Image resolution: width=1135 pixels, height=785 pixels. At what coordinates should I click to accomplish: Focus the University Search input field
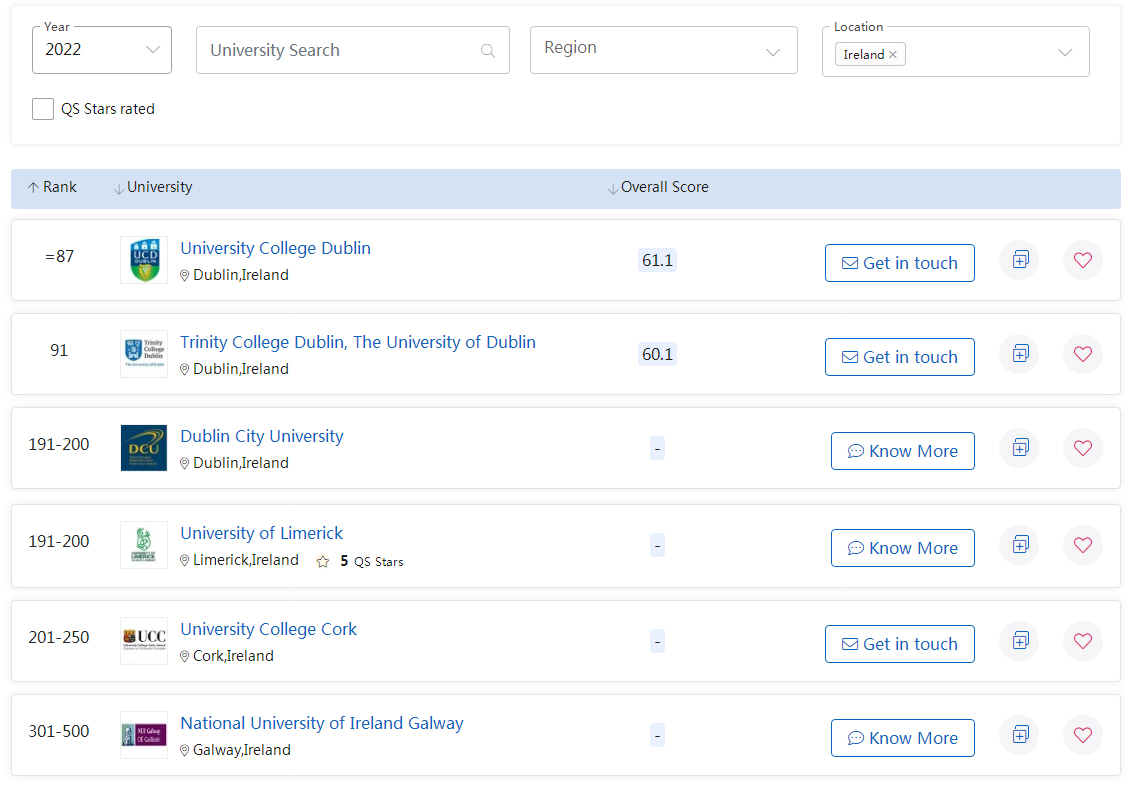tap(340, 51)
